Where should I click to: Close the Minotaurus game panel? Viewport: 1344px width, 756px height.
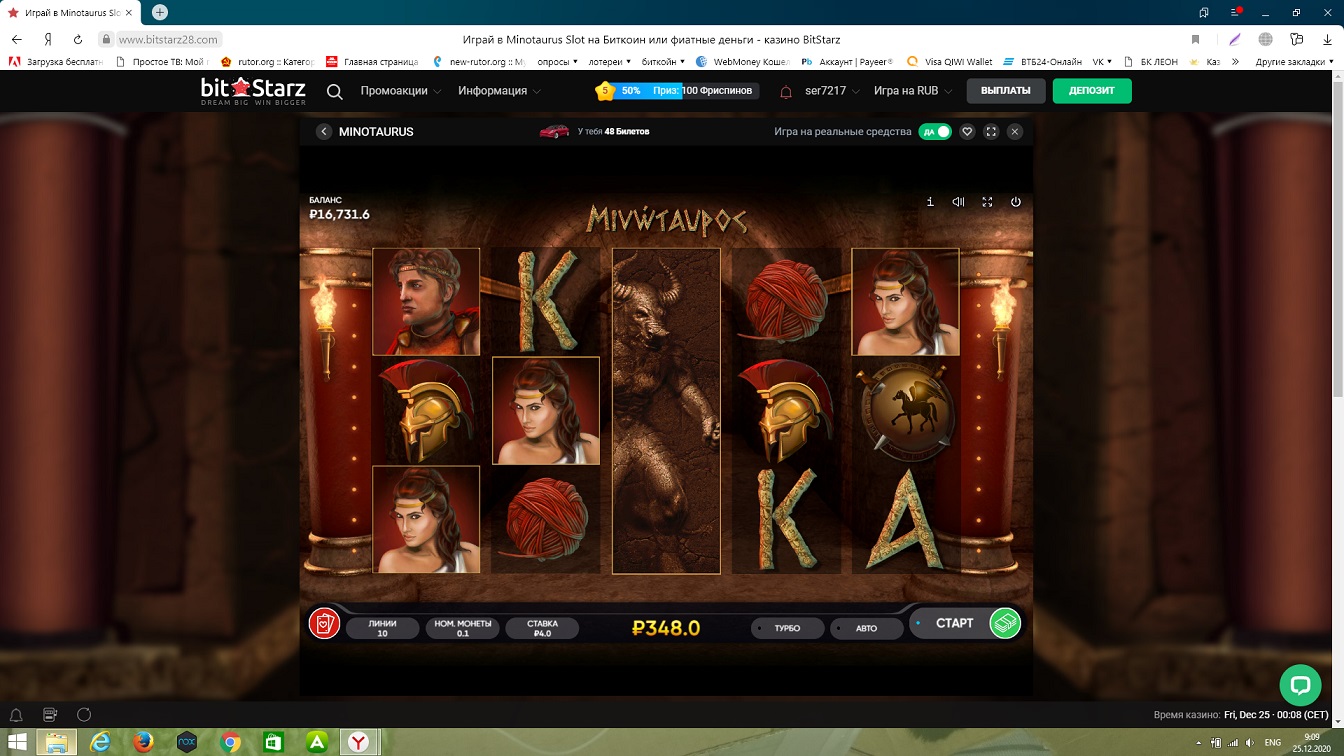pos(1015,132)
